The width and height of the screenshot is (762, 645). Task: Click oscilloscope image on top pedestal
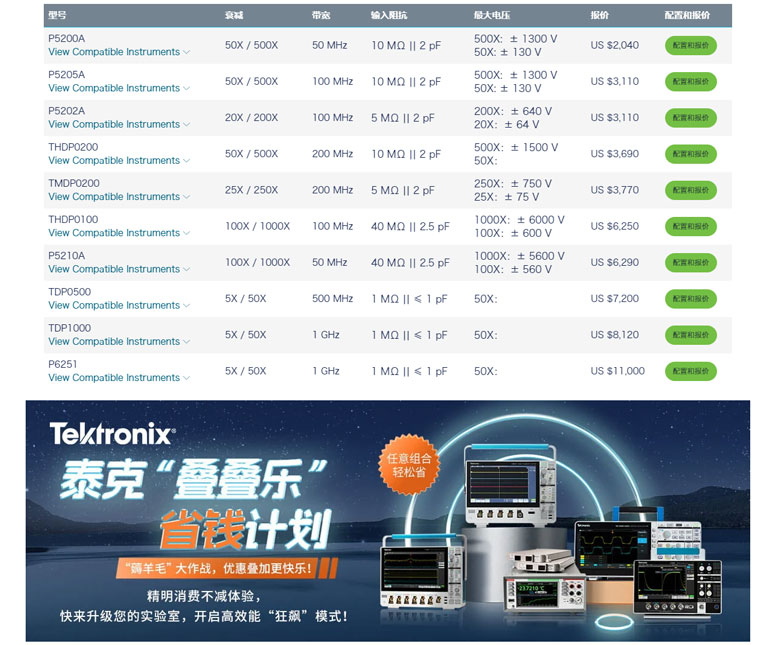click(510, 485)
